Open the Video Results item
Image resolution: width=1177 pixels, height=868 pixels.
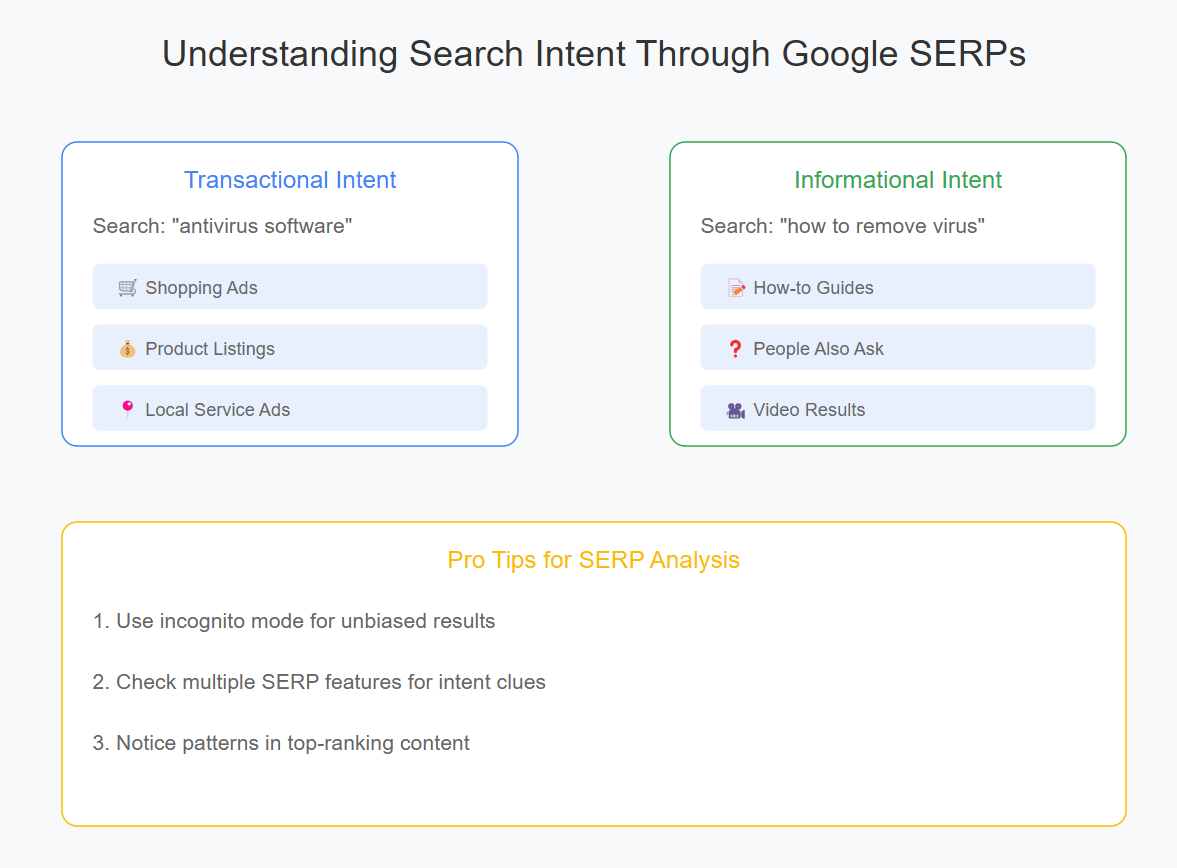(897, 409)
